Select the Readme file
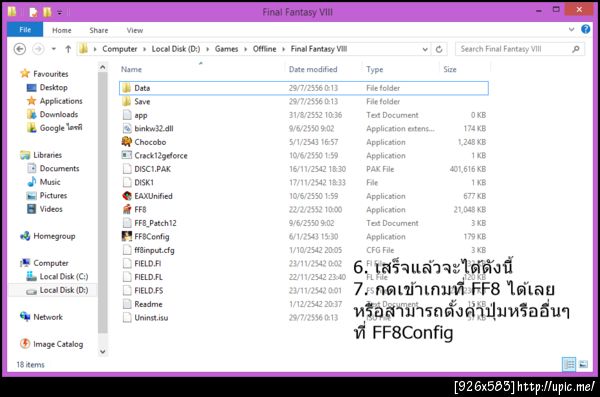This screenshot has width=600, height=397. tap(148, 304)
